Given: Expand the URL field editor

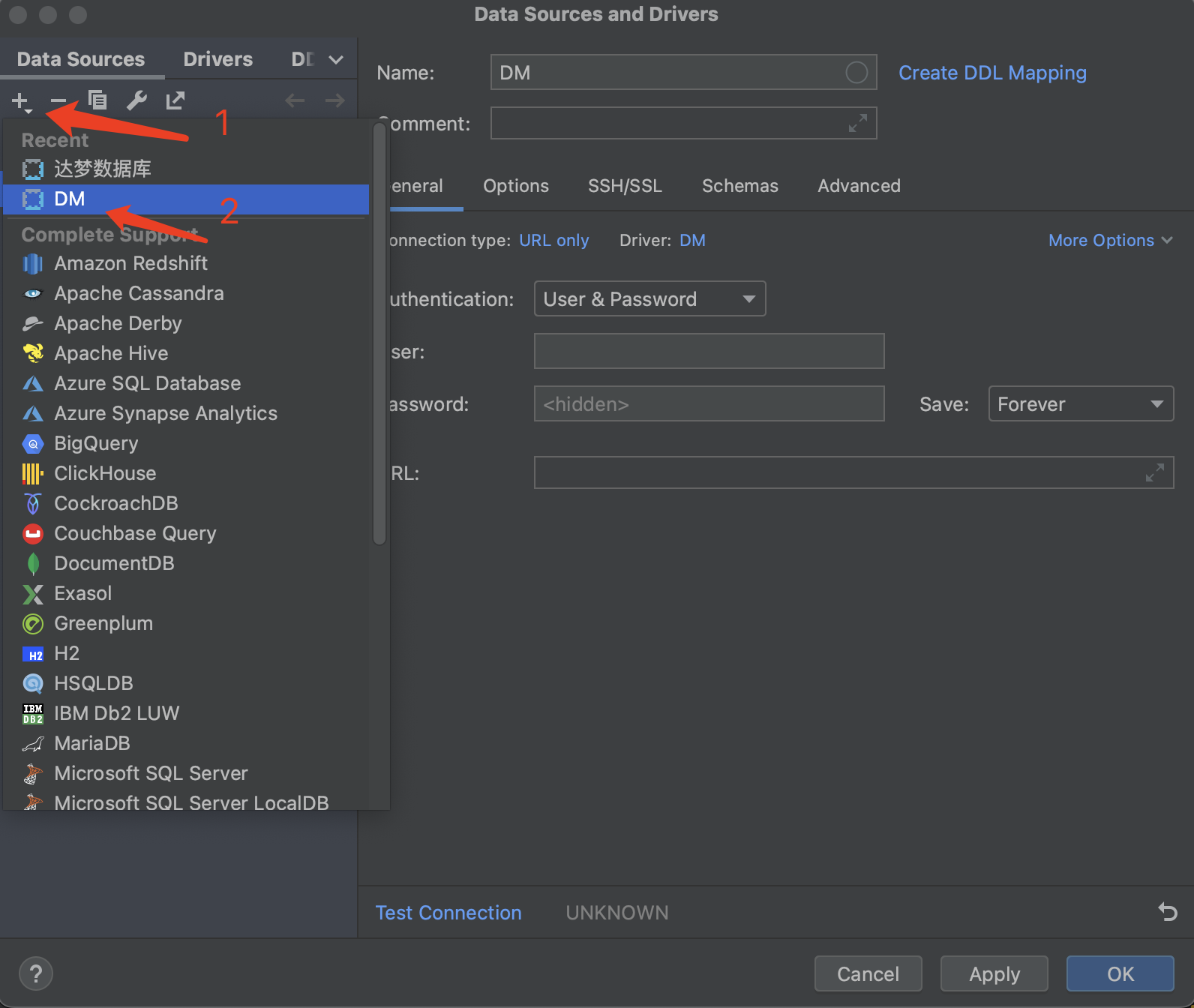Looking at the screenshot, I should coord(1155,472).
